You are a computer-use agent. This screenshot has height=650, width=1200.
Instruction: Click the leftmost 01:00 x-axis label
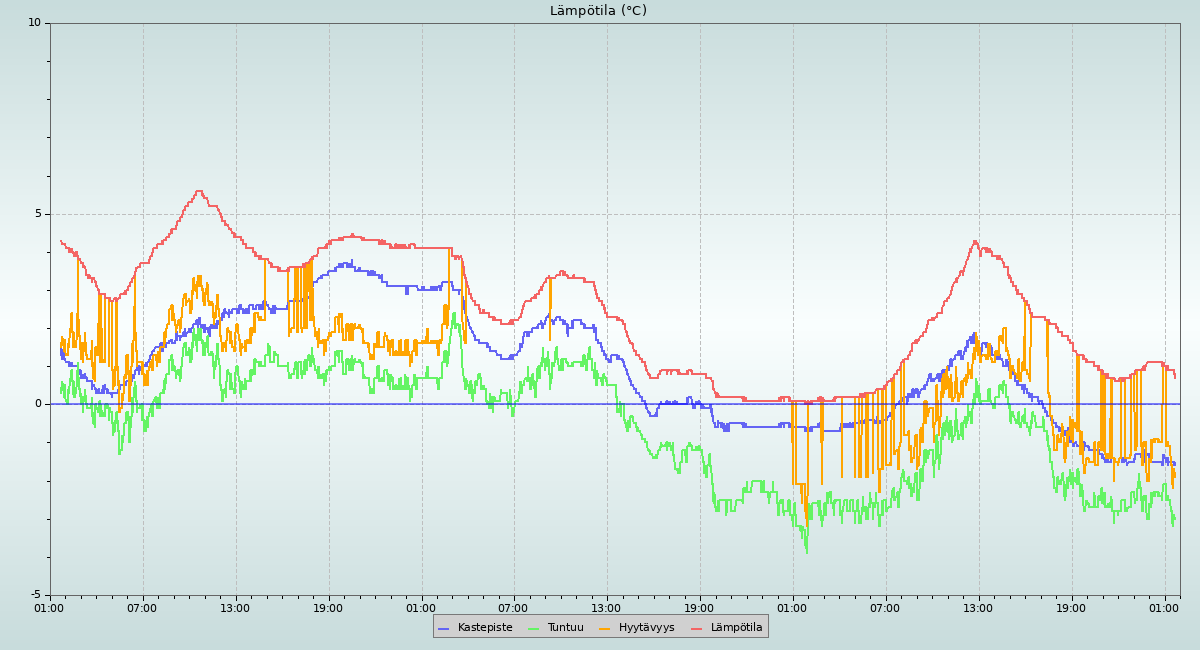pyautogui.click(x=50, y=608)
